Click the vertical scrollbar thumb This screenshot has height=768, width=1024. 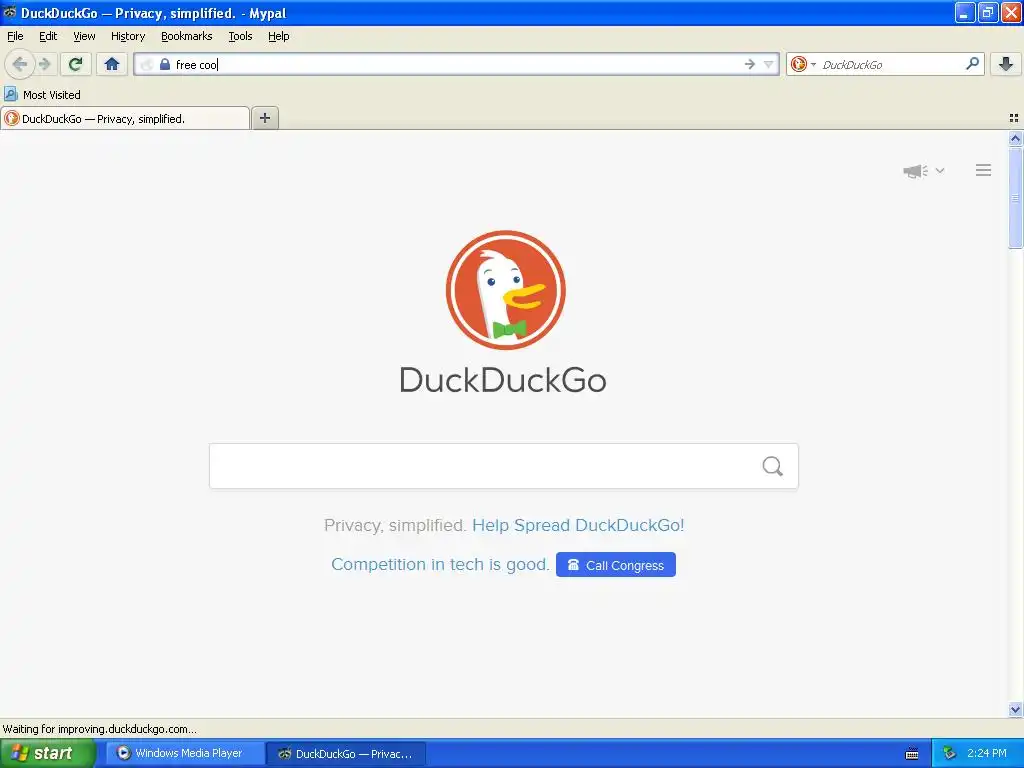1015,197
